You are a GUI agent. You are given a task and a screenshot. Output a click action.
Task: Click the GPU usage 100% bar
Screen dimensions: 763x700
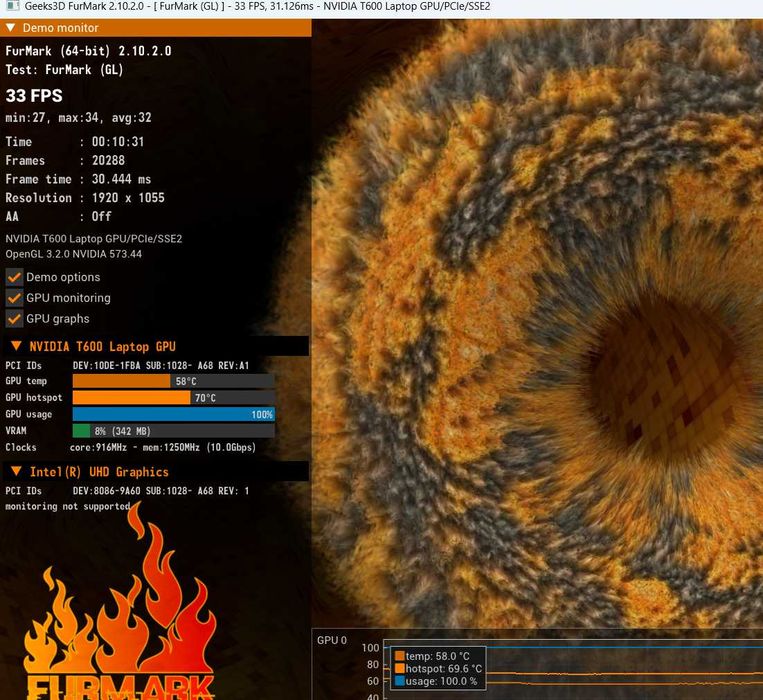pyautogui.click(x=174, y=414)
